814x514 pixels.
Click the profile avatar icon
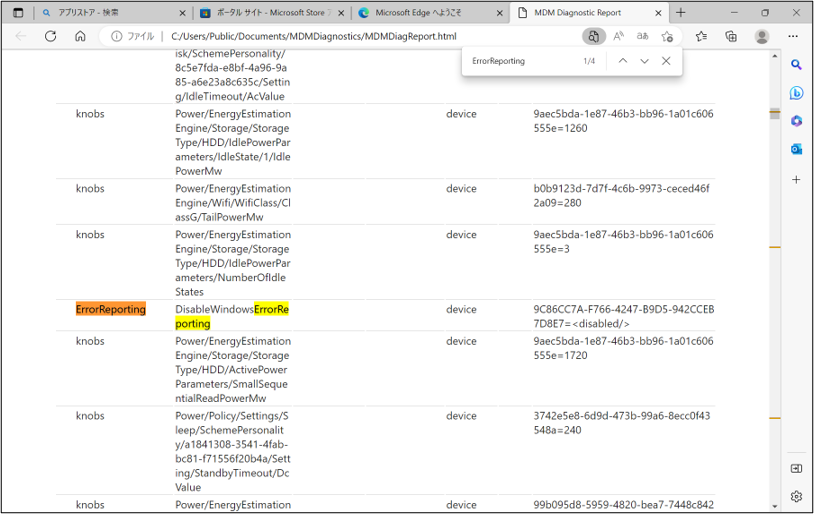762,36
